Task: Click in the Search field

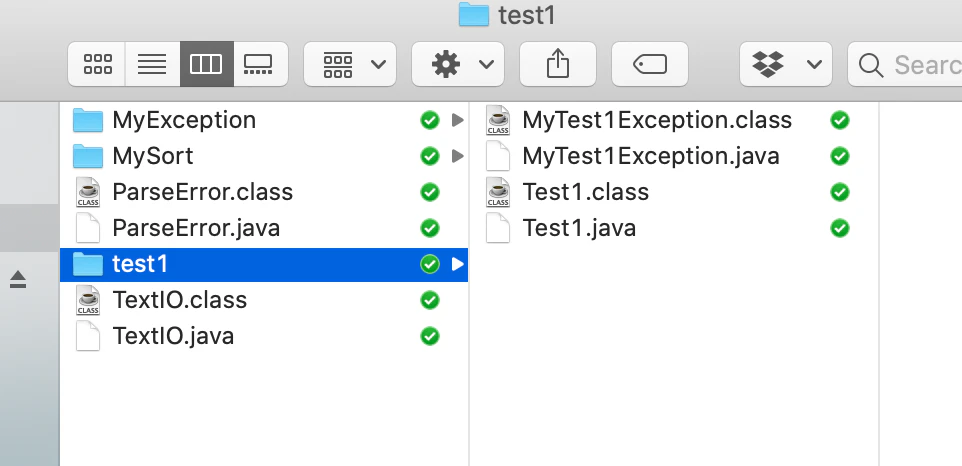Action: pos(910,65)
